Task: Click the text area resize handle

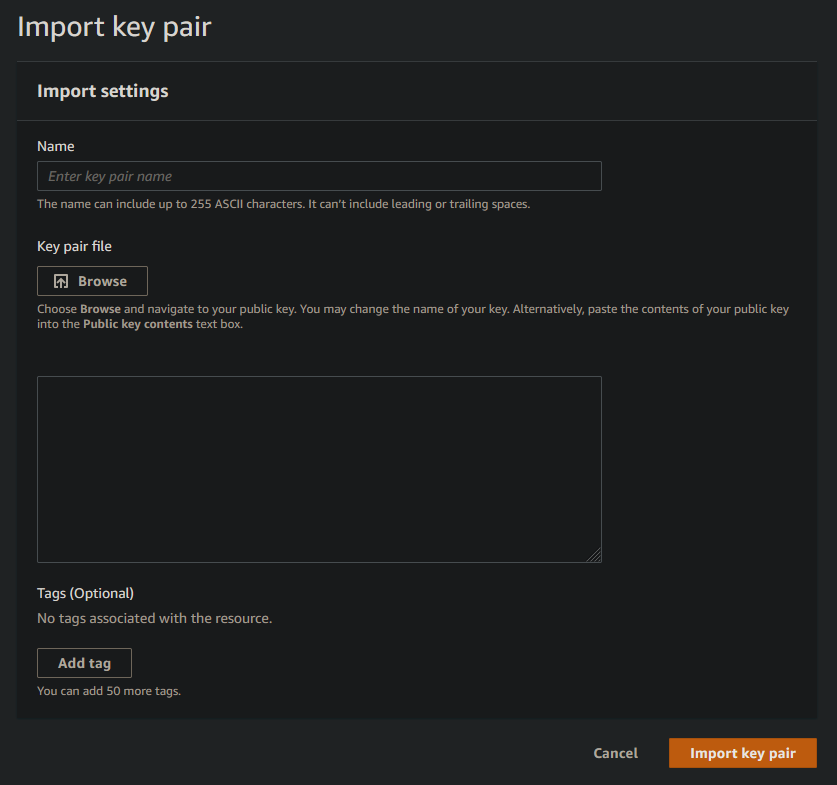Action: [594, 555]
